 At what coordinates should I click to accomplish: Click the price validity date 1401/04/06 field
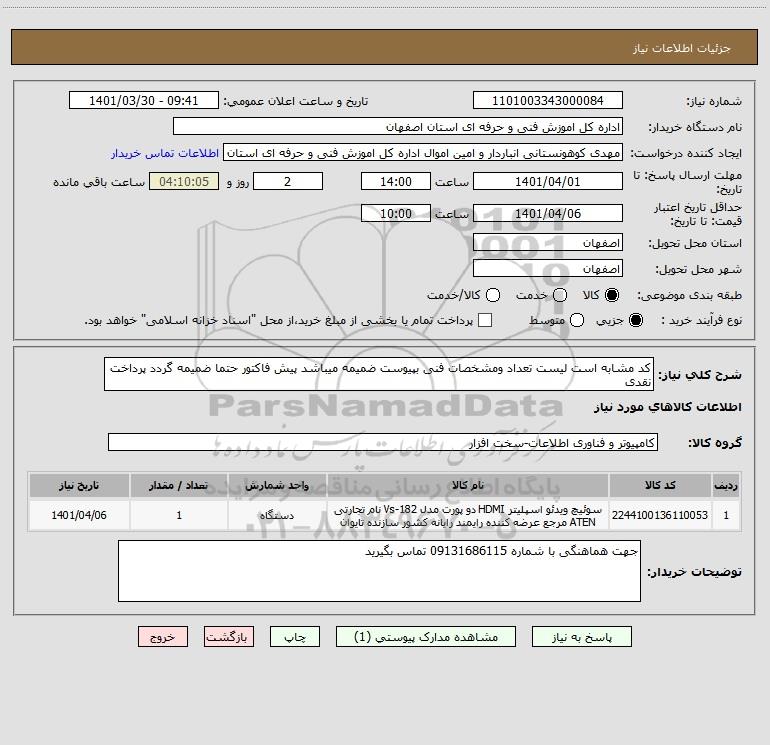[x=548, y=213]
